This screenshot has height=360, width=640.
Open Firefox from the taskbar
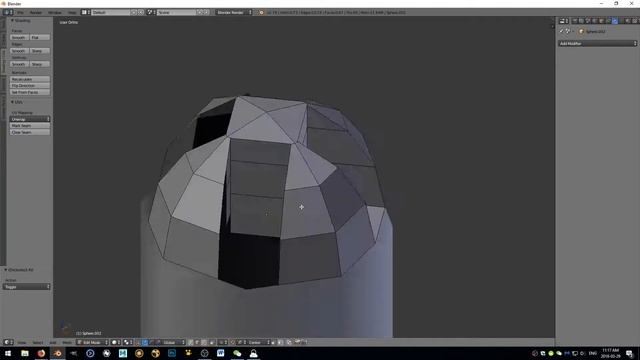tap(41, 353)
